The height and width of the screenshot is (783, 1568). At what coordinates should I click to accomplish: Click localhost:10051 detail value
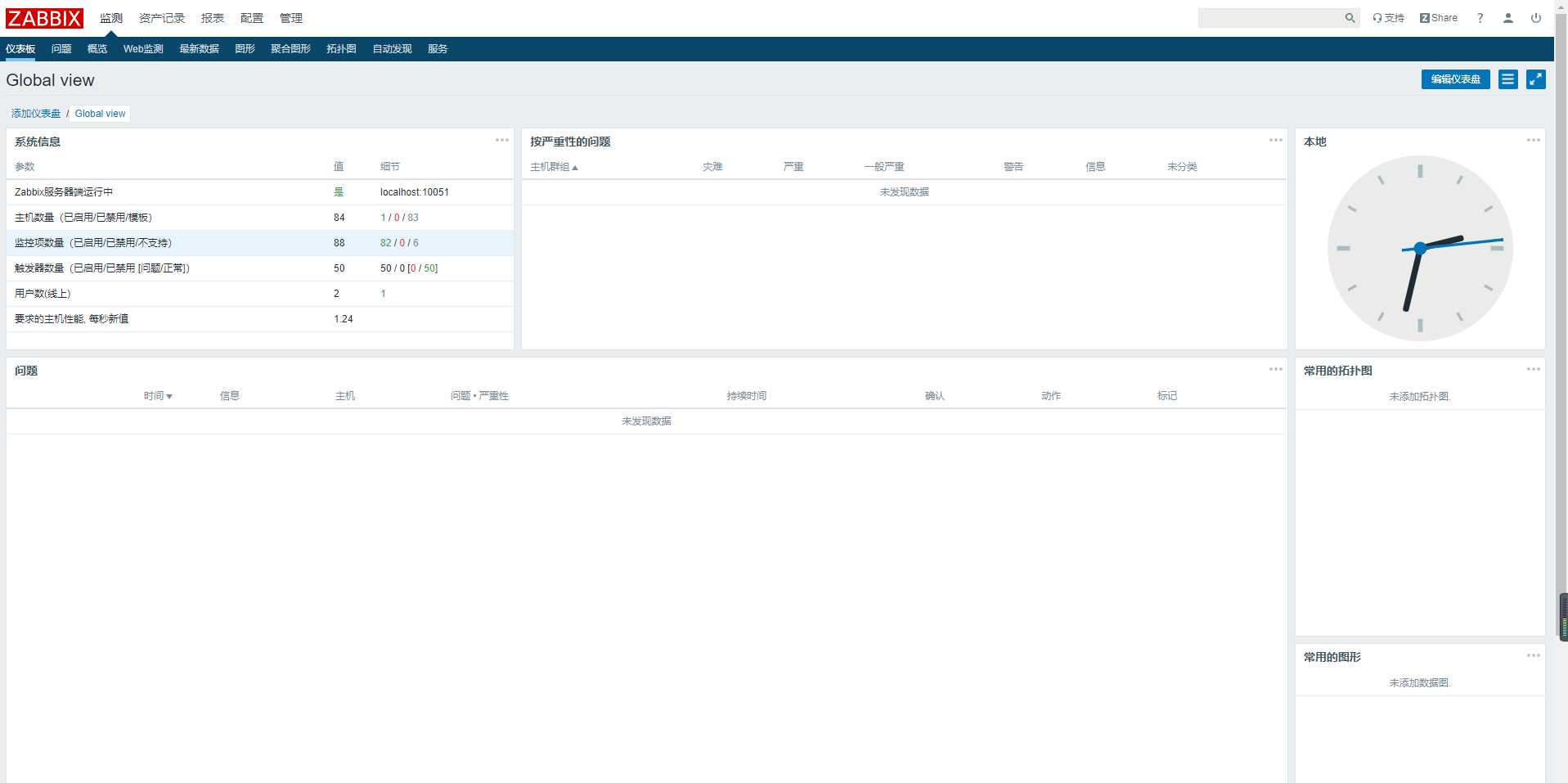(x=415, y=192)
